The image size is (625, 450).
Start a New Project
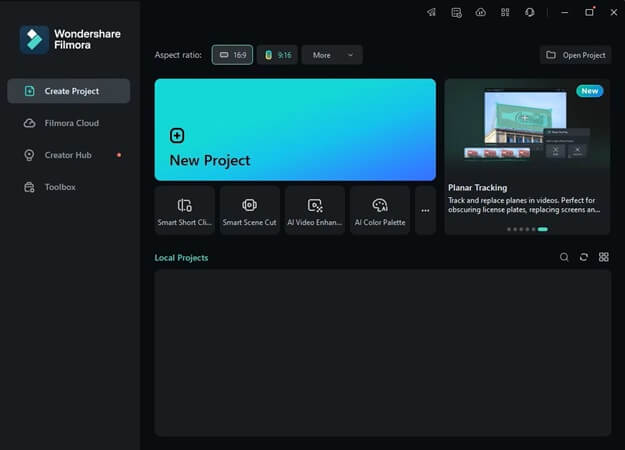295,130
